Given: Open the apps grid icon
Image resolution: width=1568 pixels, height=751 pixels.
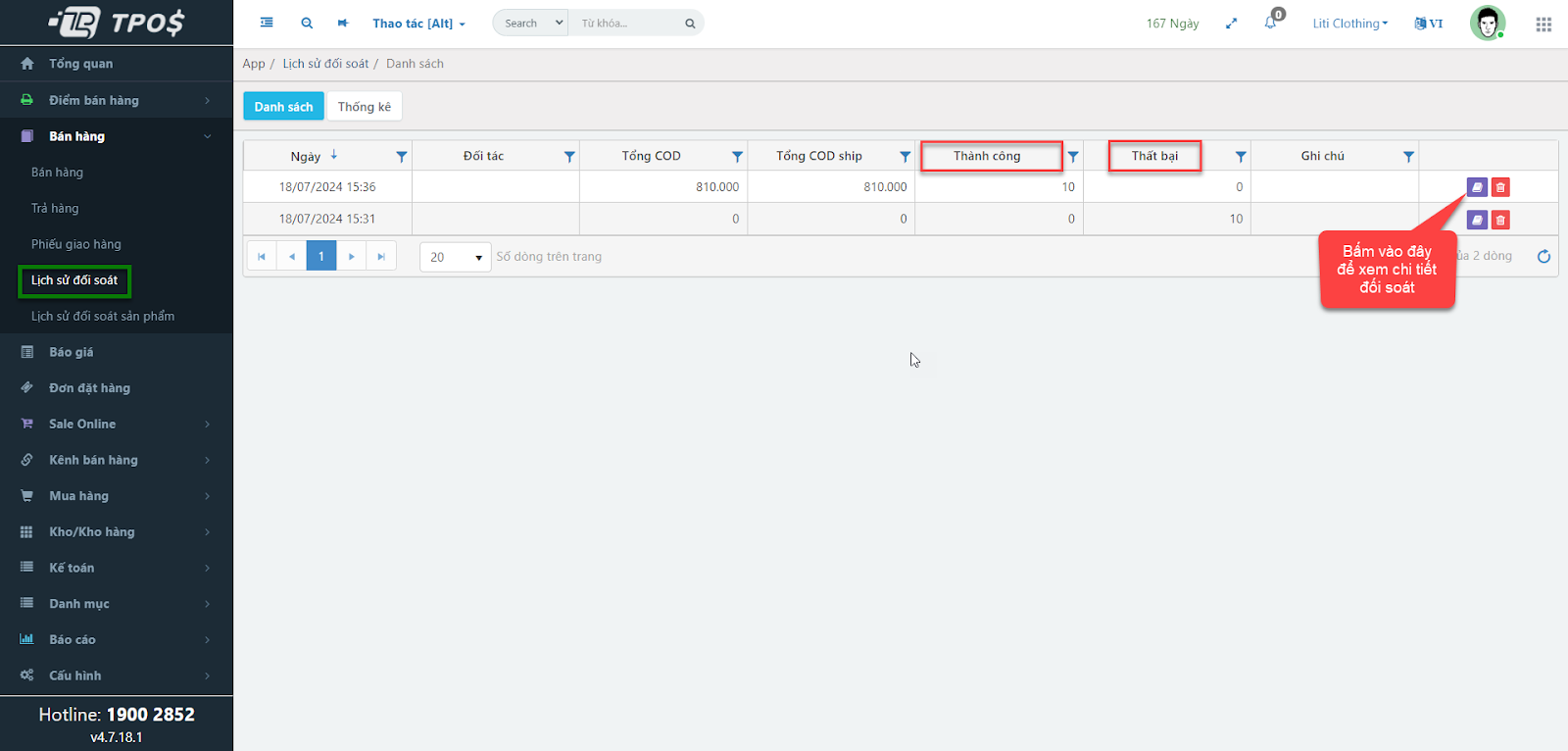Looking at the screenshot, I should tap(1543, 24).
